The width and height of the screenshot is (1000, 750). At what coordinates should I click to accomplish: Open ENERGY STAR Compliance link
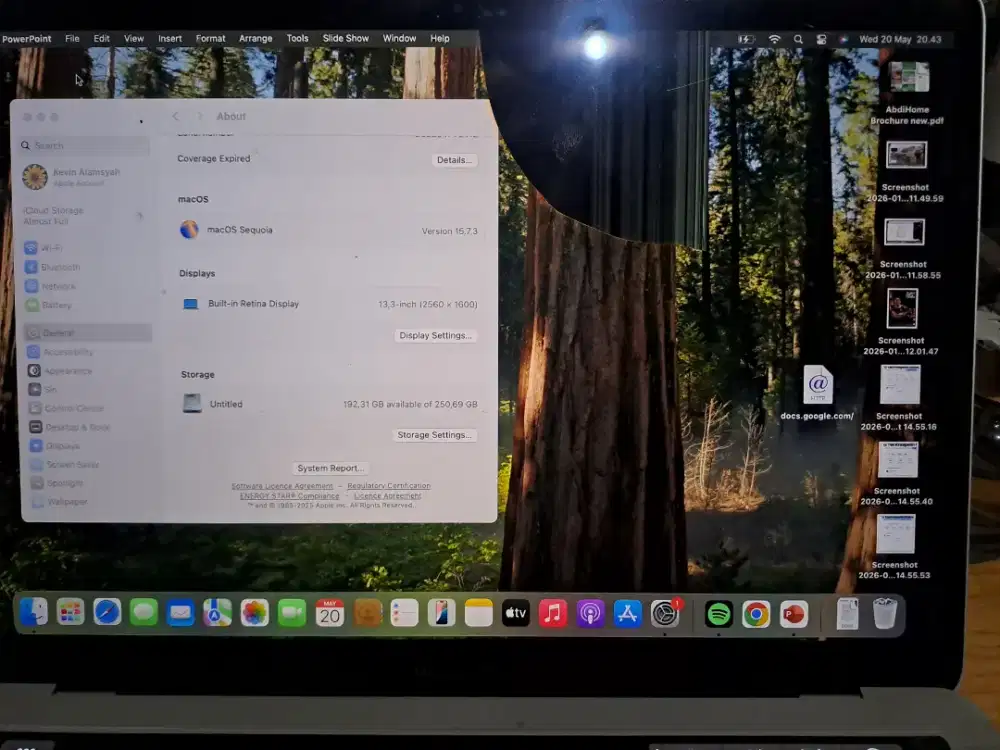(x=290, y=496)
